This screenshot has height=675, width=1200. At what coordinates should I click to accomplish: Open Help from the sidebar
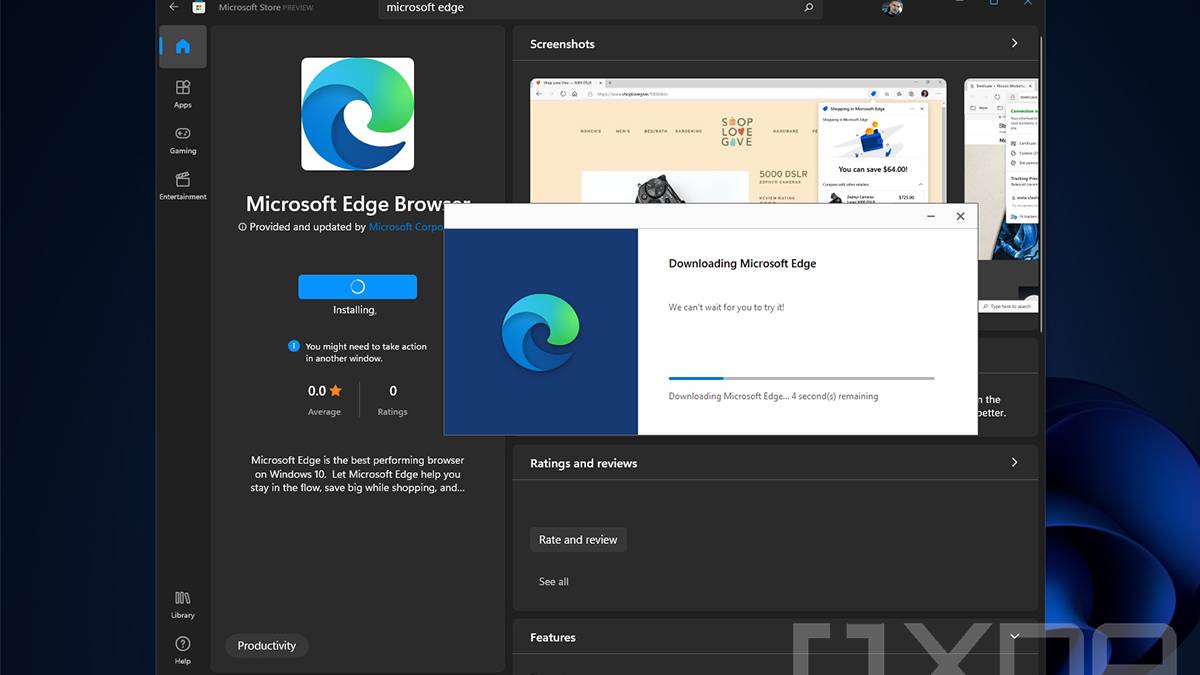182,650
